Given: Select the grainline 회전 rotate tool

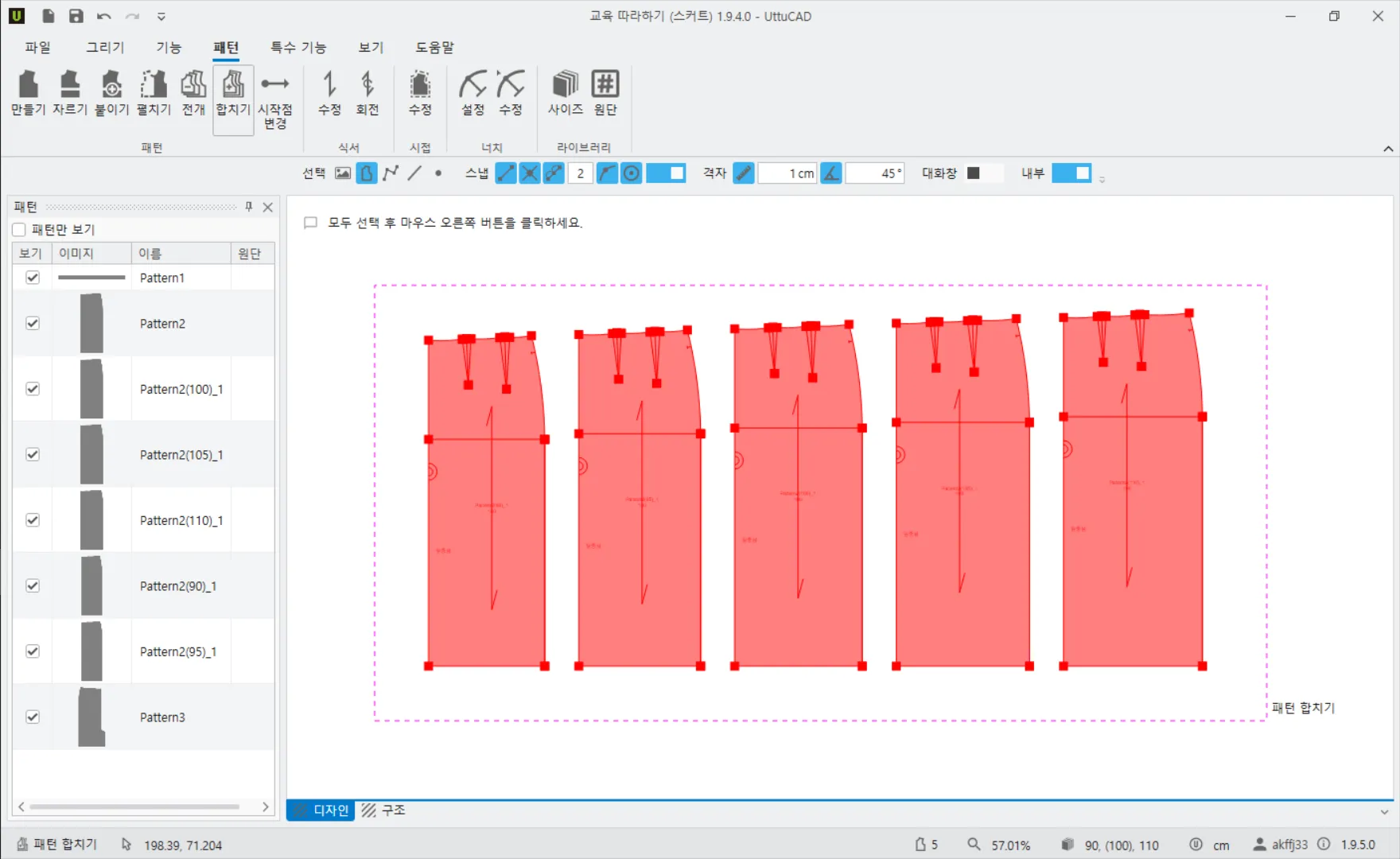Looking at the screenshot, I should click(x=367, y=93).
